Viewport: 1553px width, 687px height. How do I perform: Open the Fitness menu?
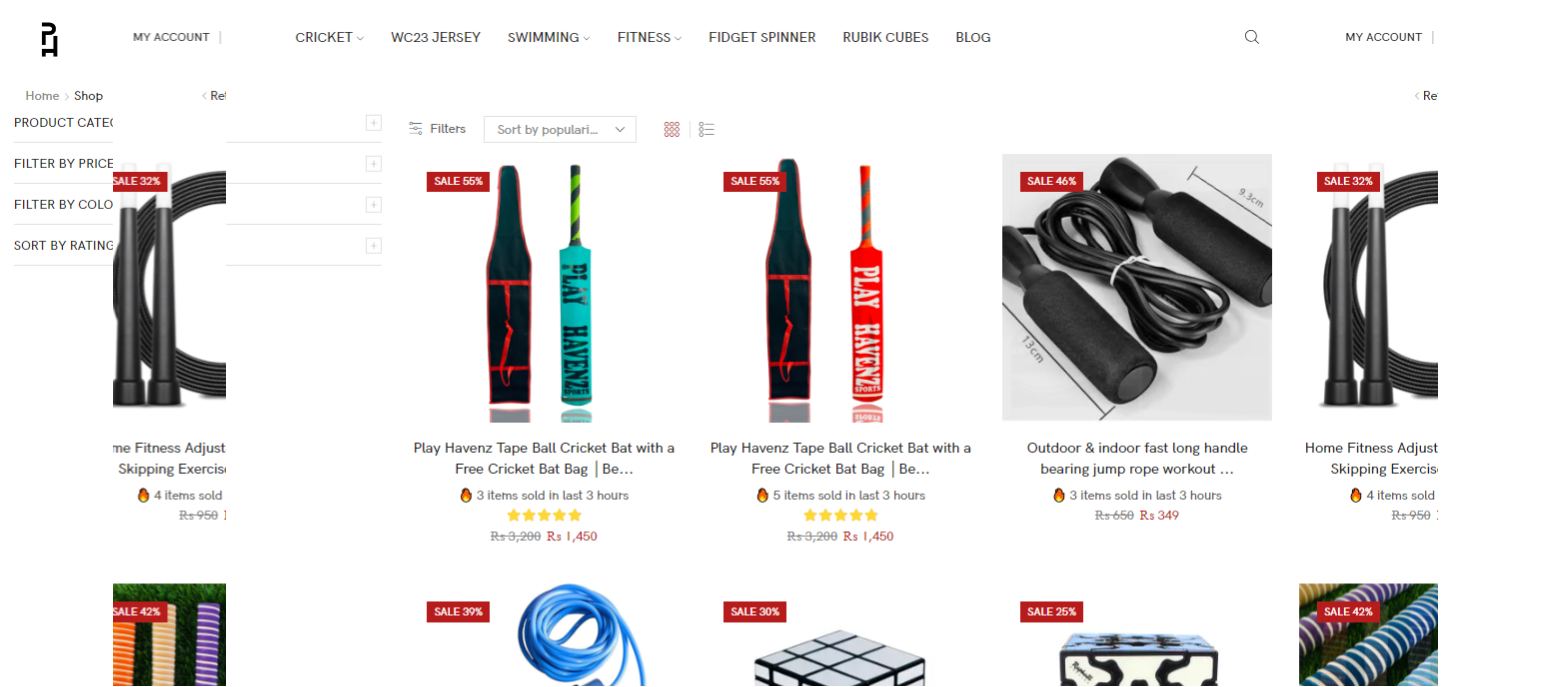tap(649, 37)
